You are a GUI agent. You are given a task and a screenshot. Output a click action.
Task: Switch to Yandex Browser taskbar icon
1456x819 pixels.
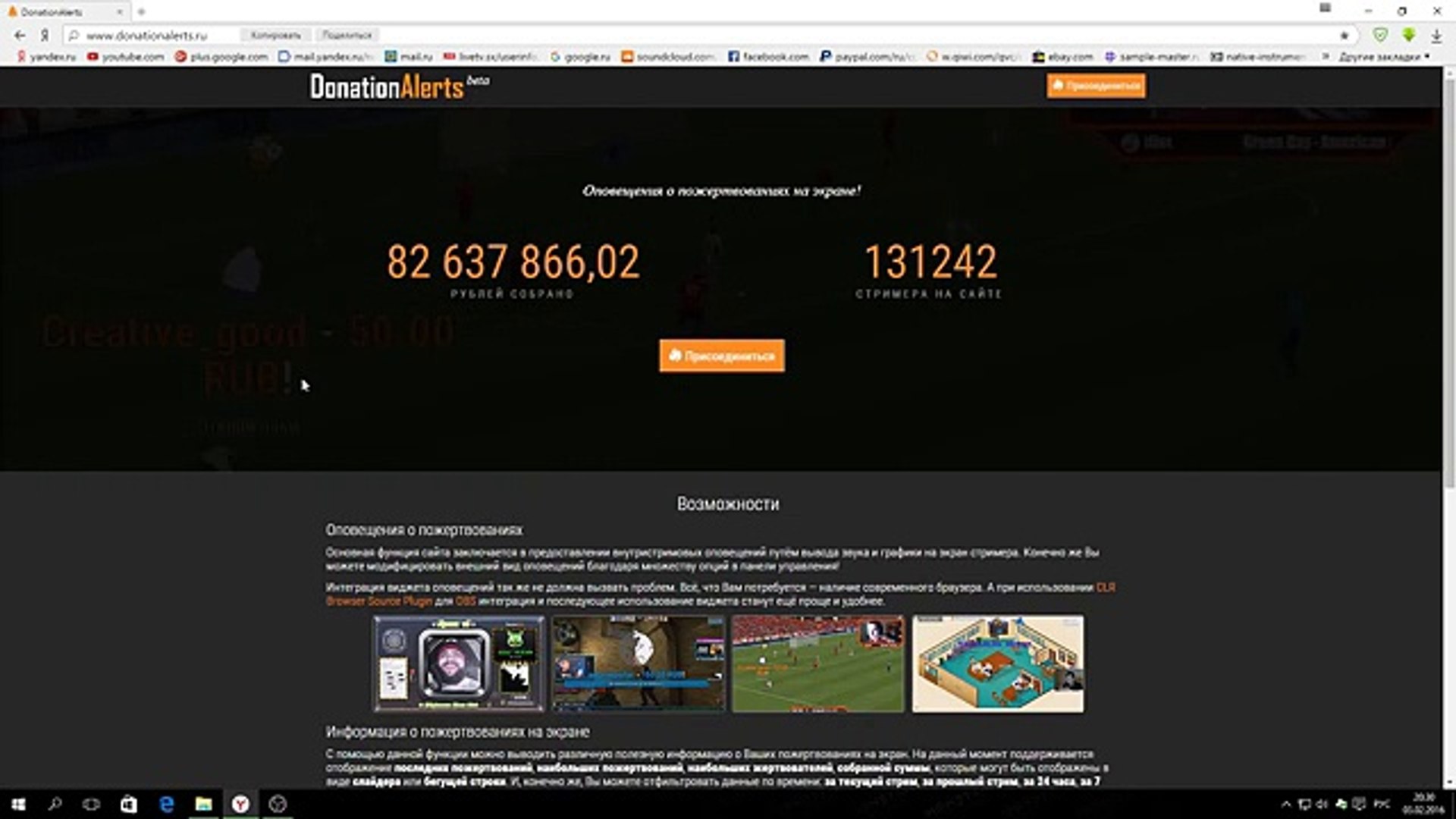click(240, 804)
